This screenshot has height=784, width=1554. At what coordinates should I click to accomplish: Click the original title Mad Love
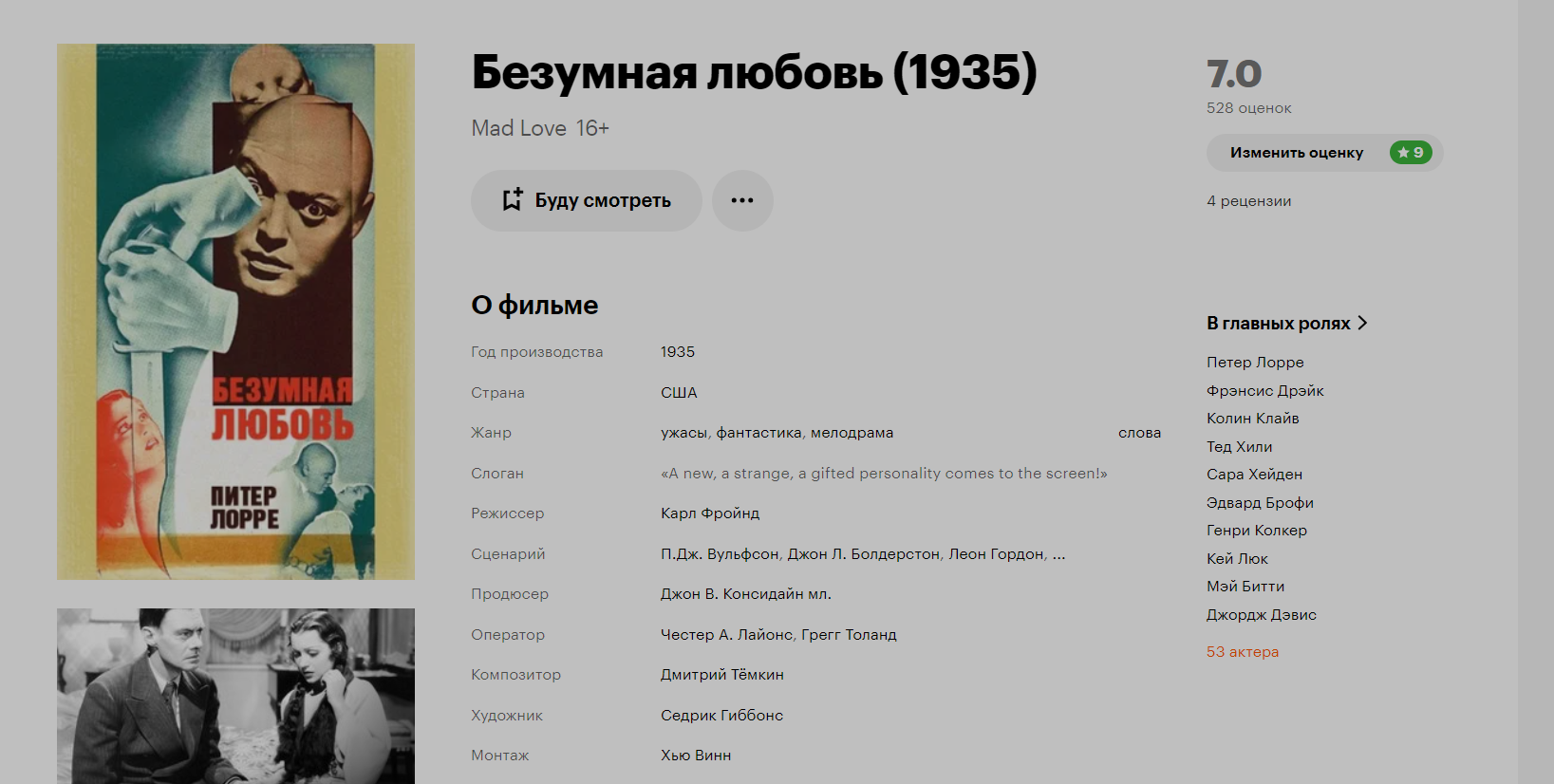519,128
